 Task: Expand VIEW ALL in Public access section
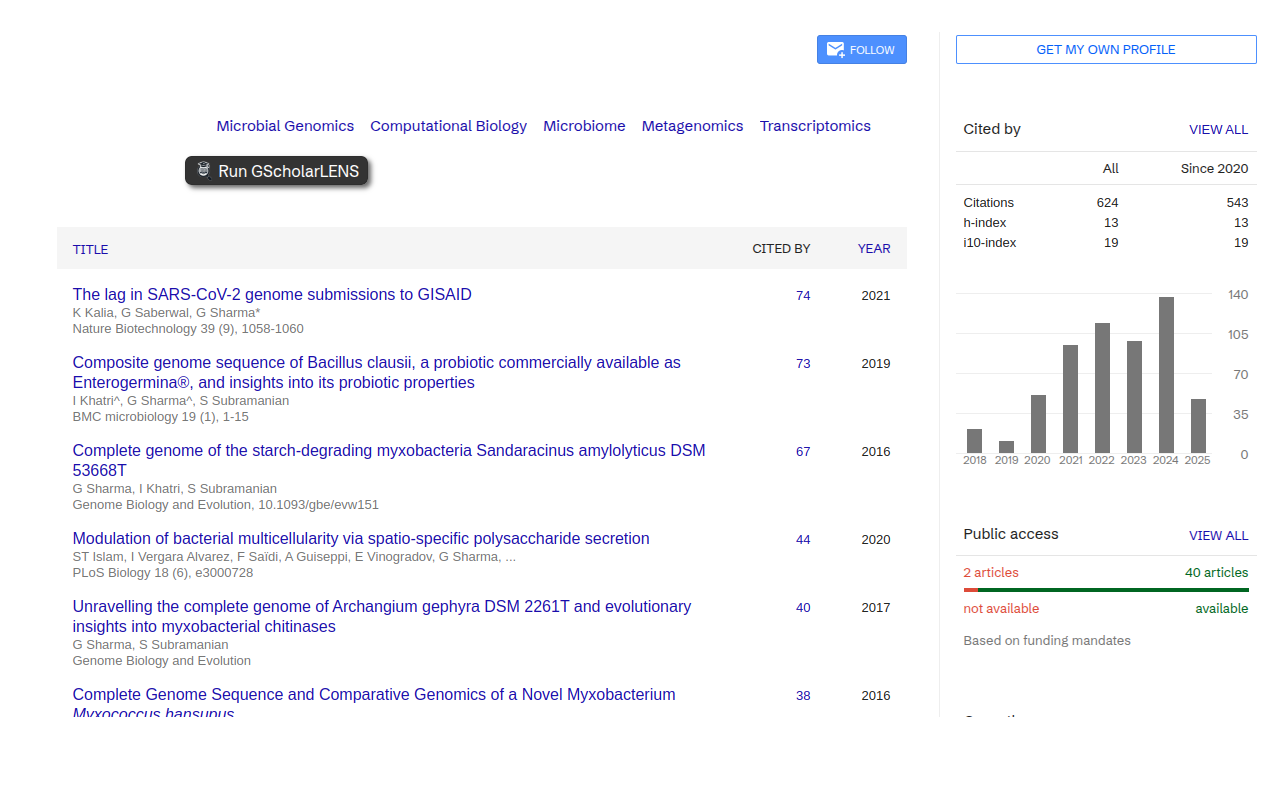click(1218, 534)
